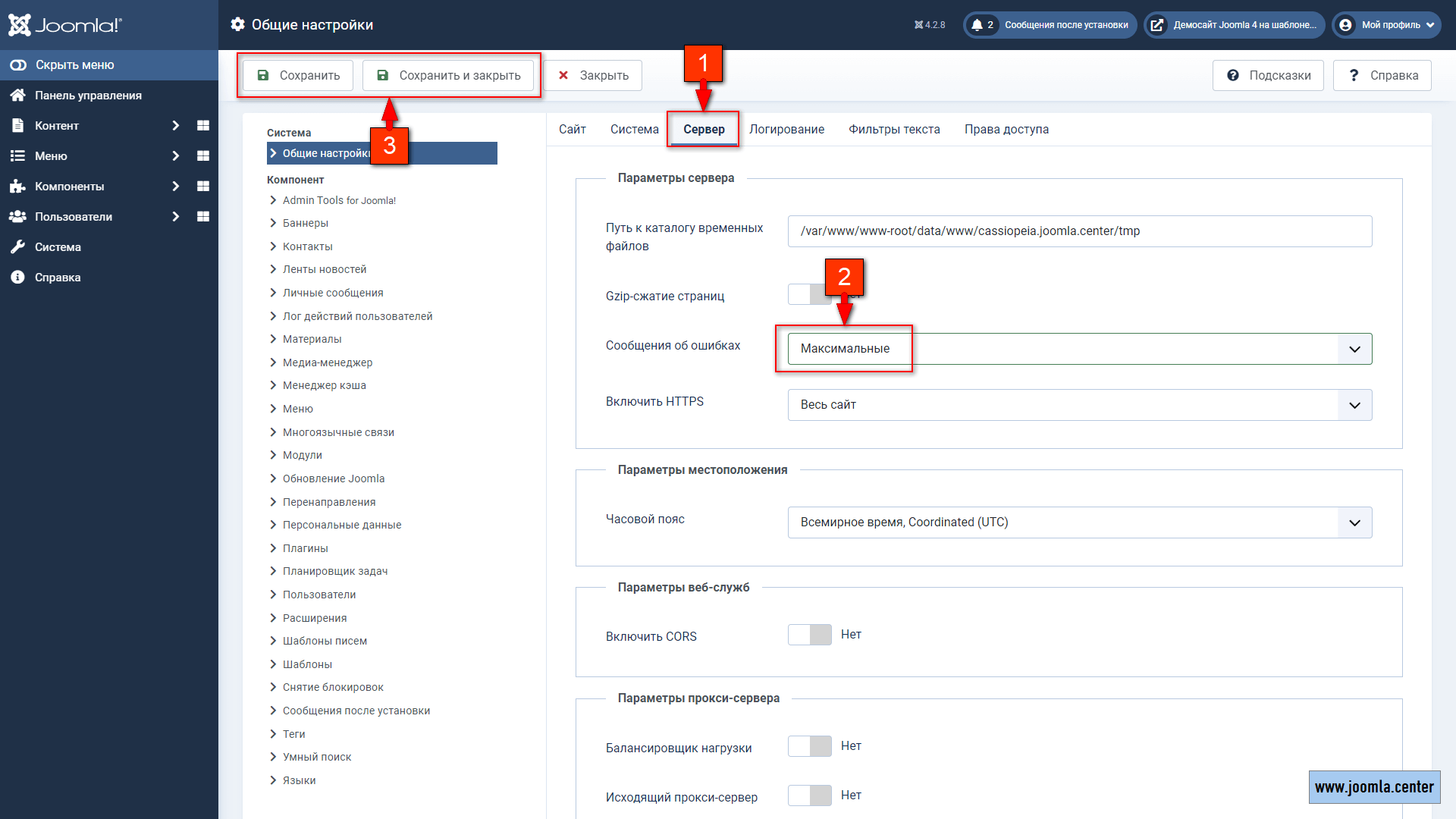Click the home icon for Панель управления
This screenshot has width=1456, height=819.
pyautogui.click(x=17, y=95)
